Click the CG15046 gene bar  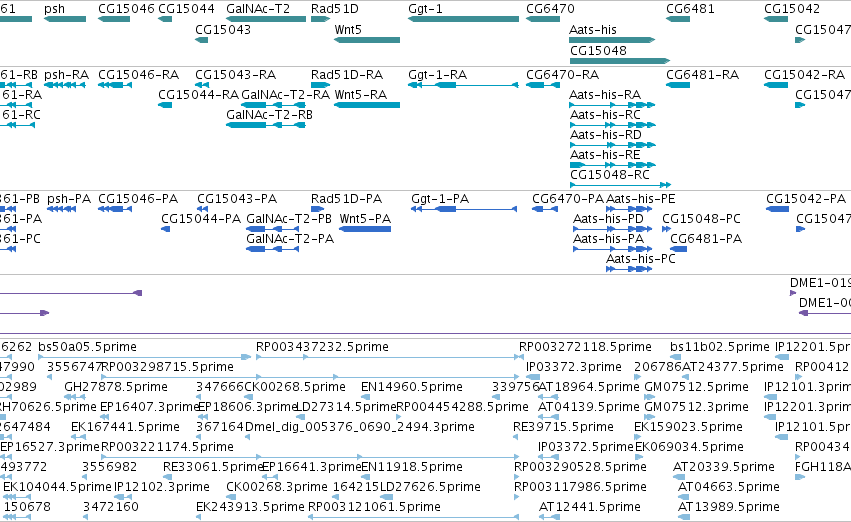114,19
